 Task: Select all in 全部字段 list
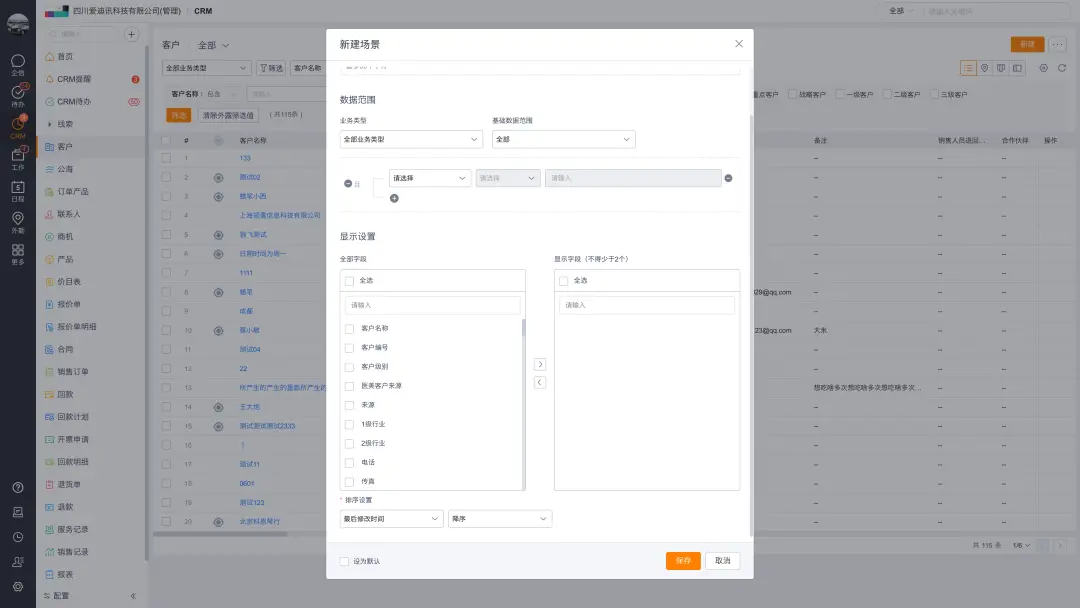click(x=349, y=281)
